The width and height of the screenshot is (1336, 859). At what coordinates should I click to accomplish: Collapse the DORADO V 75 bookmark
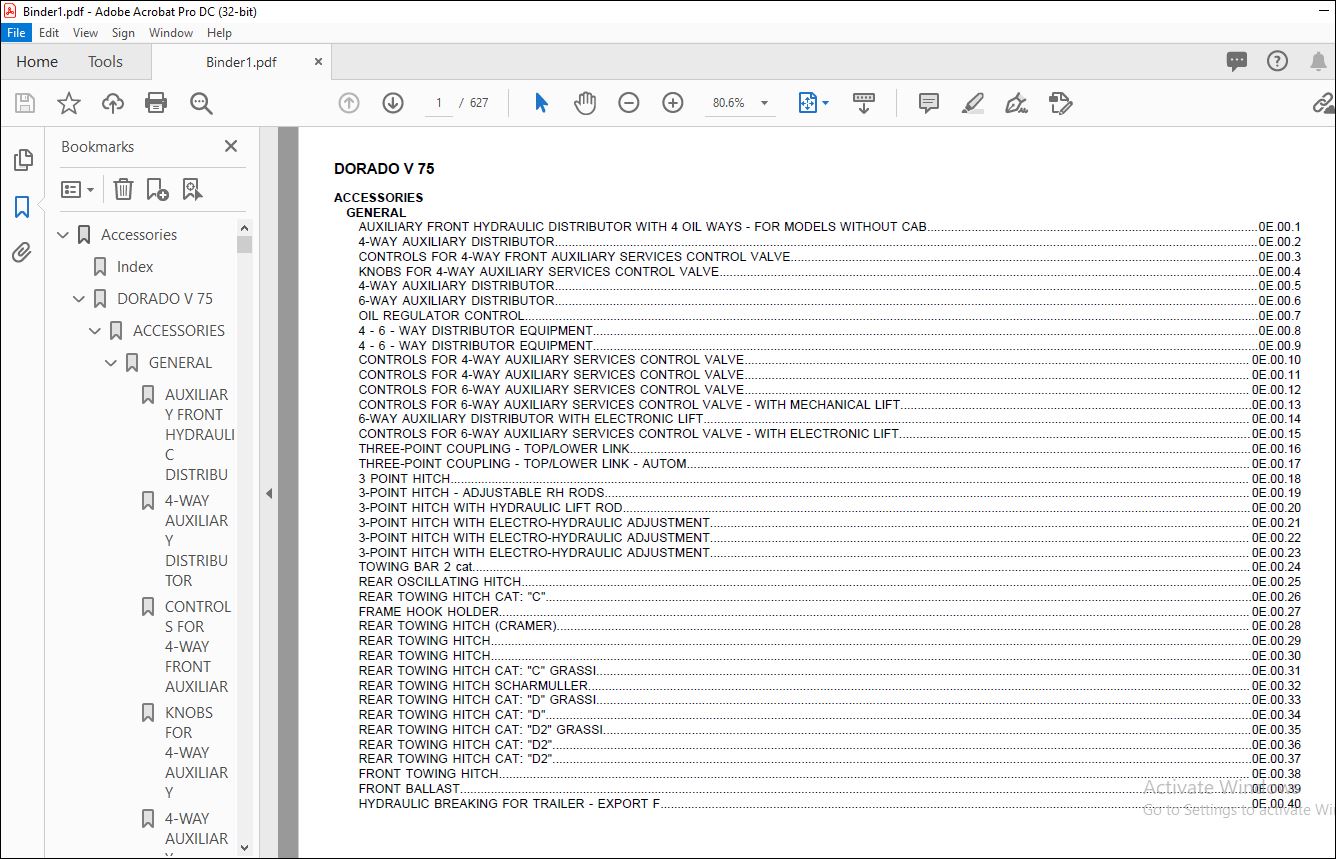(80, 299)
